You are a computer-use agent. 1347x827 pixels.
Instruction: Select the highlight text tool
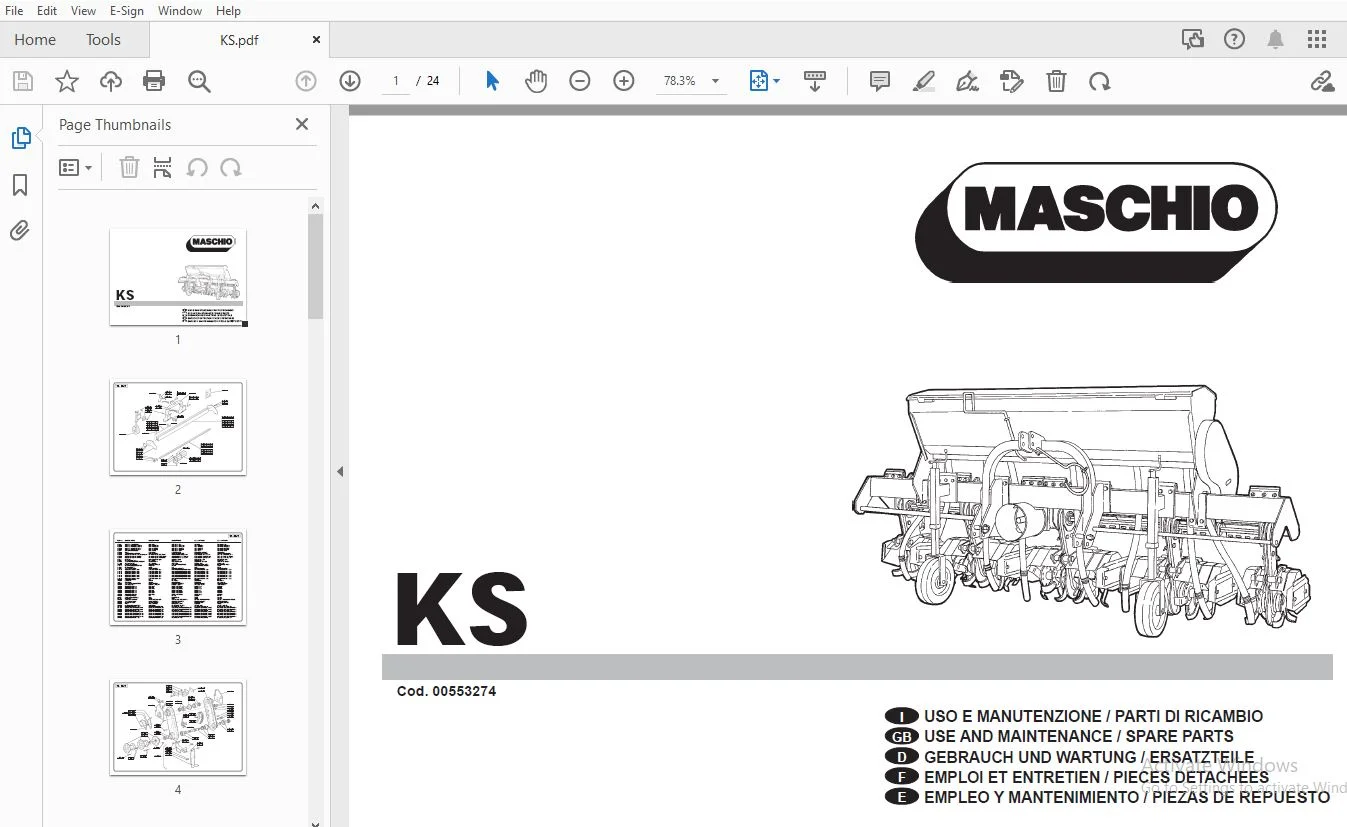[x=924, y=81]
